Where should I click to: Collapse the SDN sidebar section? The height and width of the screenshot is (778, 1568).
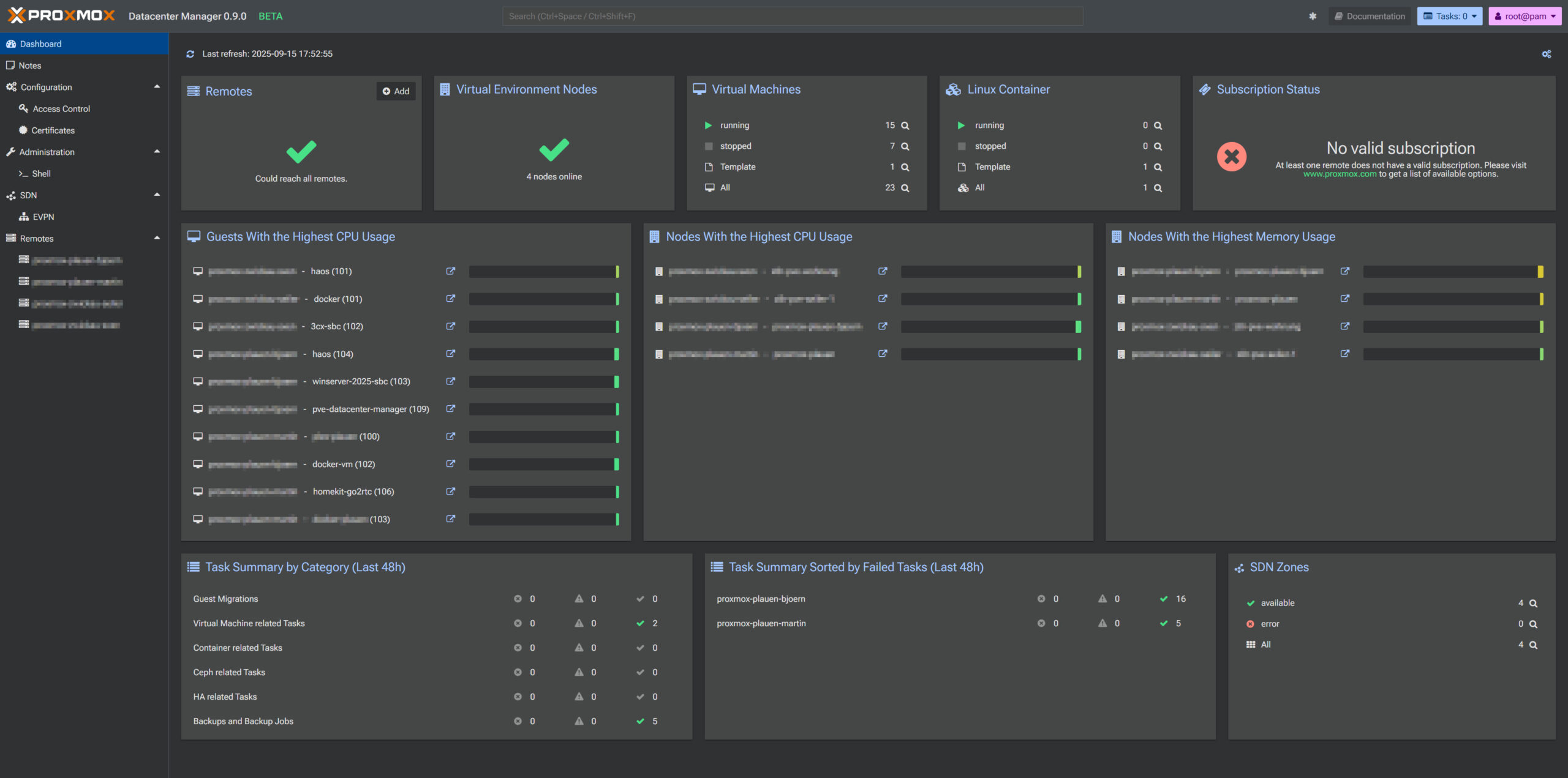157,195
